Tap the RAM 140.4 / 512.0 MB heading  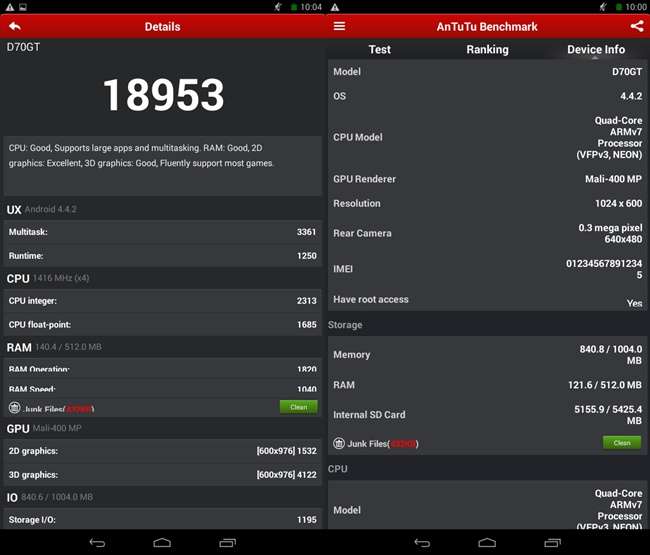[x=54, y=347]
